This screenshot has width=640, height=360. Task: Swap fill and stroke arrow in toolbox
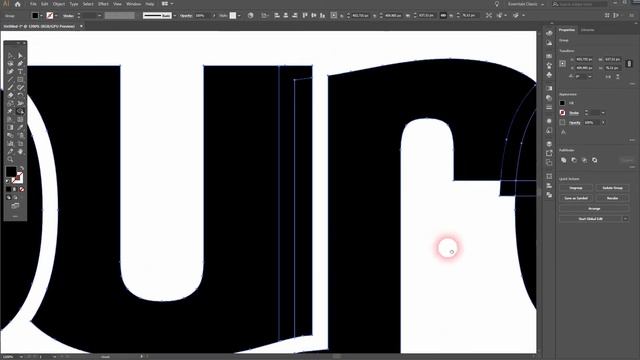[21, 168]
